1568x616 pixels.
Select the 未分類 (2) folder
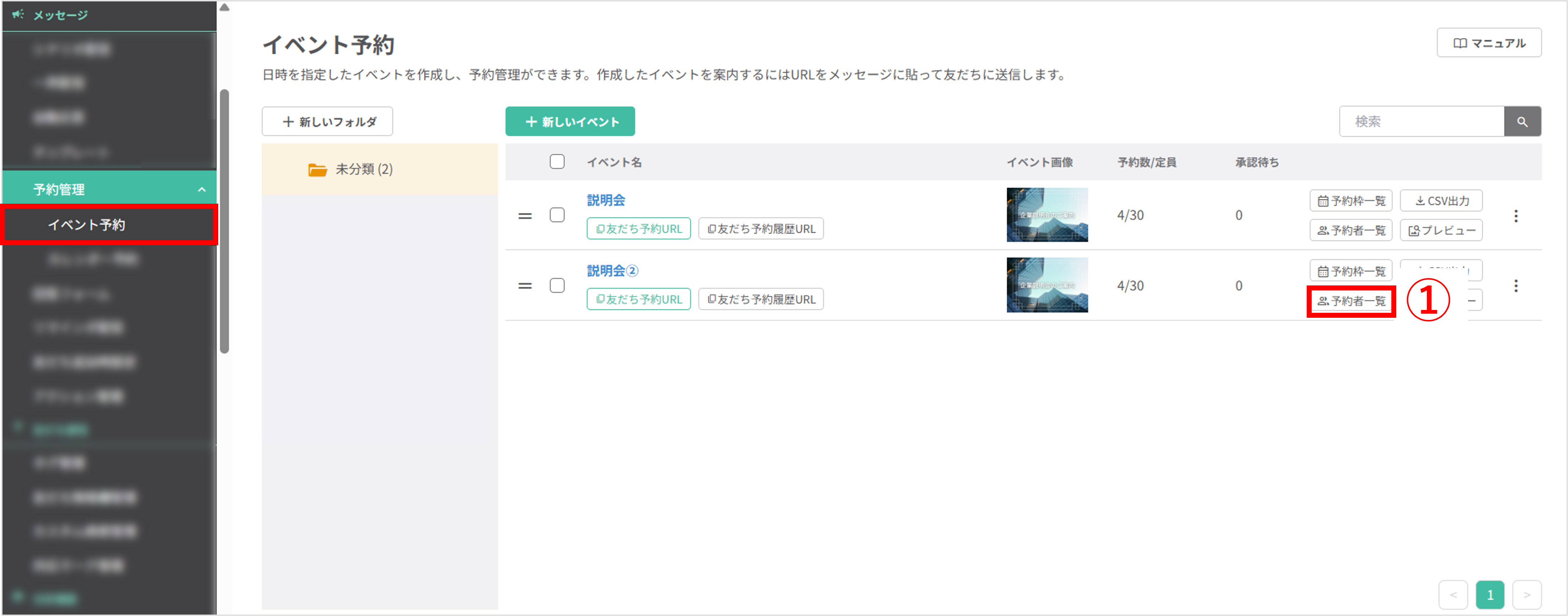tap(380, 169)
